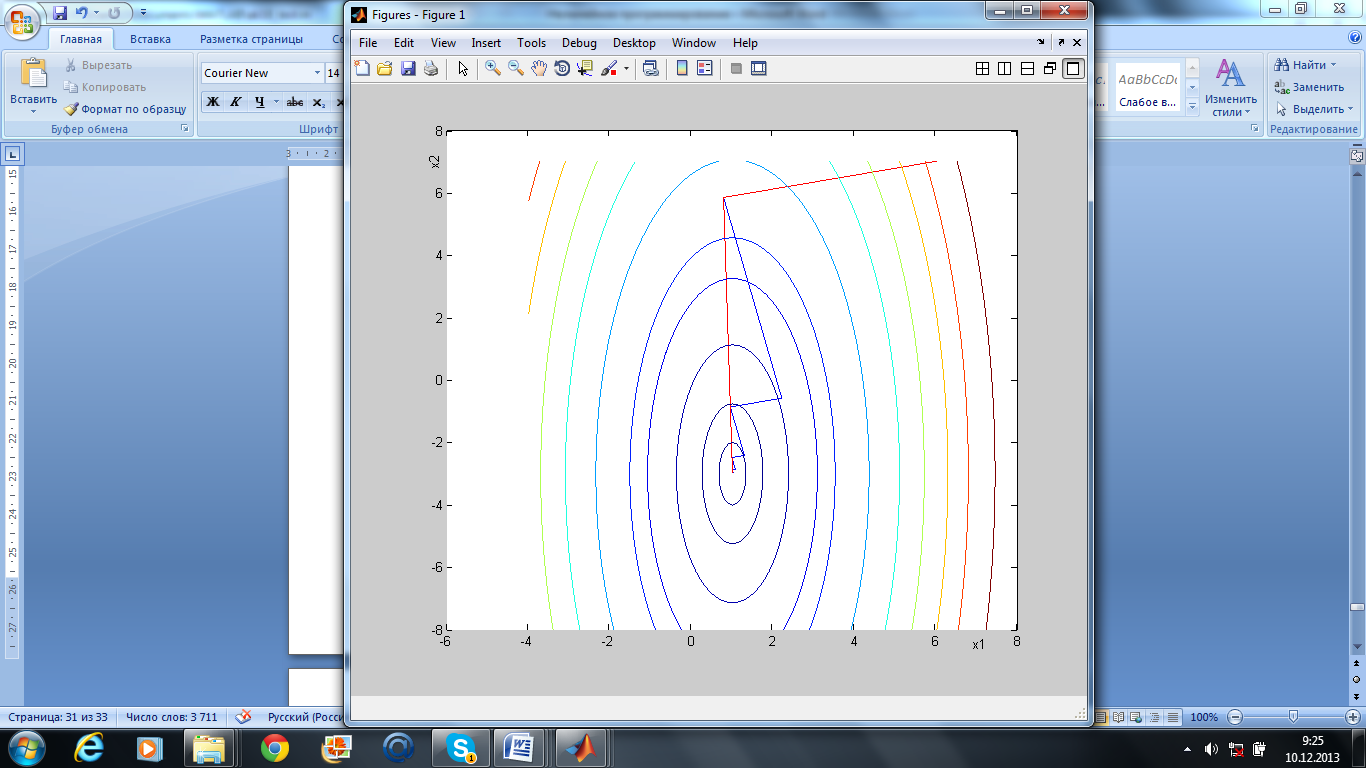Screen dimensions: 1366x768
Task: Open Буфер обмена dialog launcher
Action: [x=184, y=129]
